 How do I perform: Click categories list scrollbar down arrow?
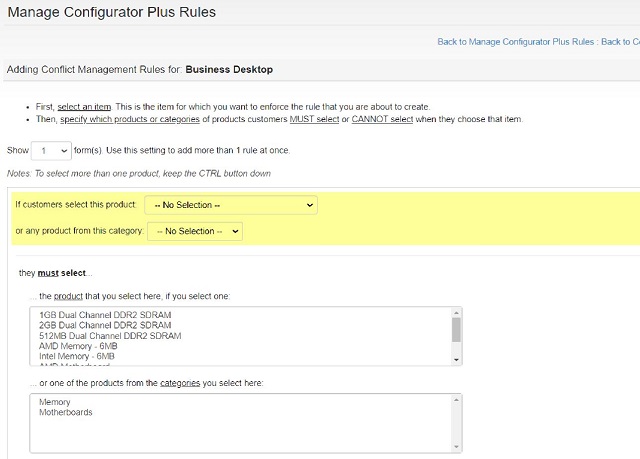(x=456, y=447)
